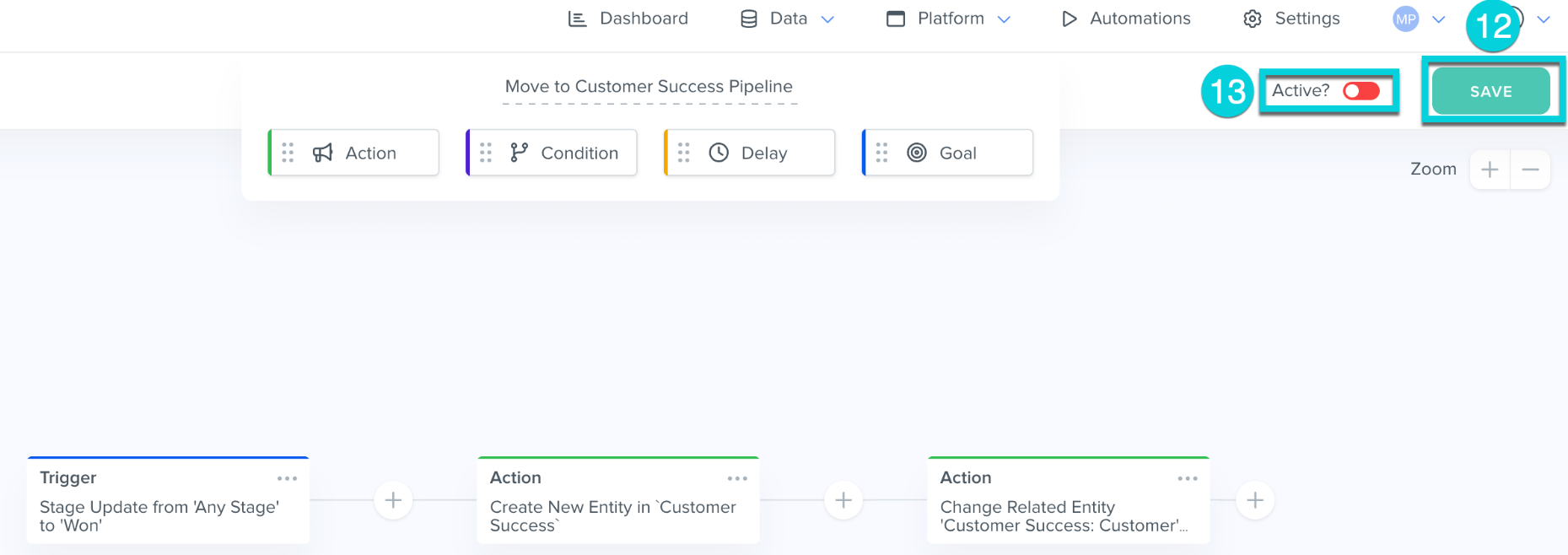
Task: Click the Zoom out minus icon
Action: coord(1530,170)
